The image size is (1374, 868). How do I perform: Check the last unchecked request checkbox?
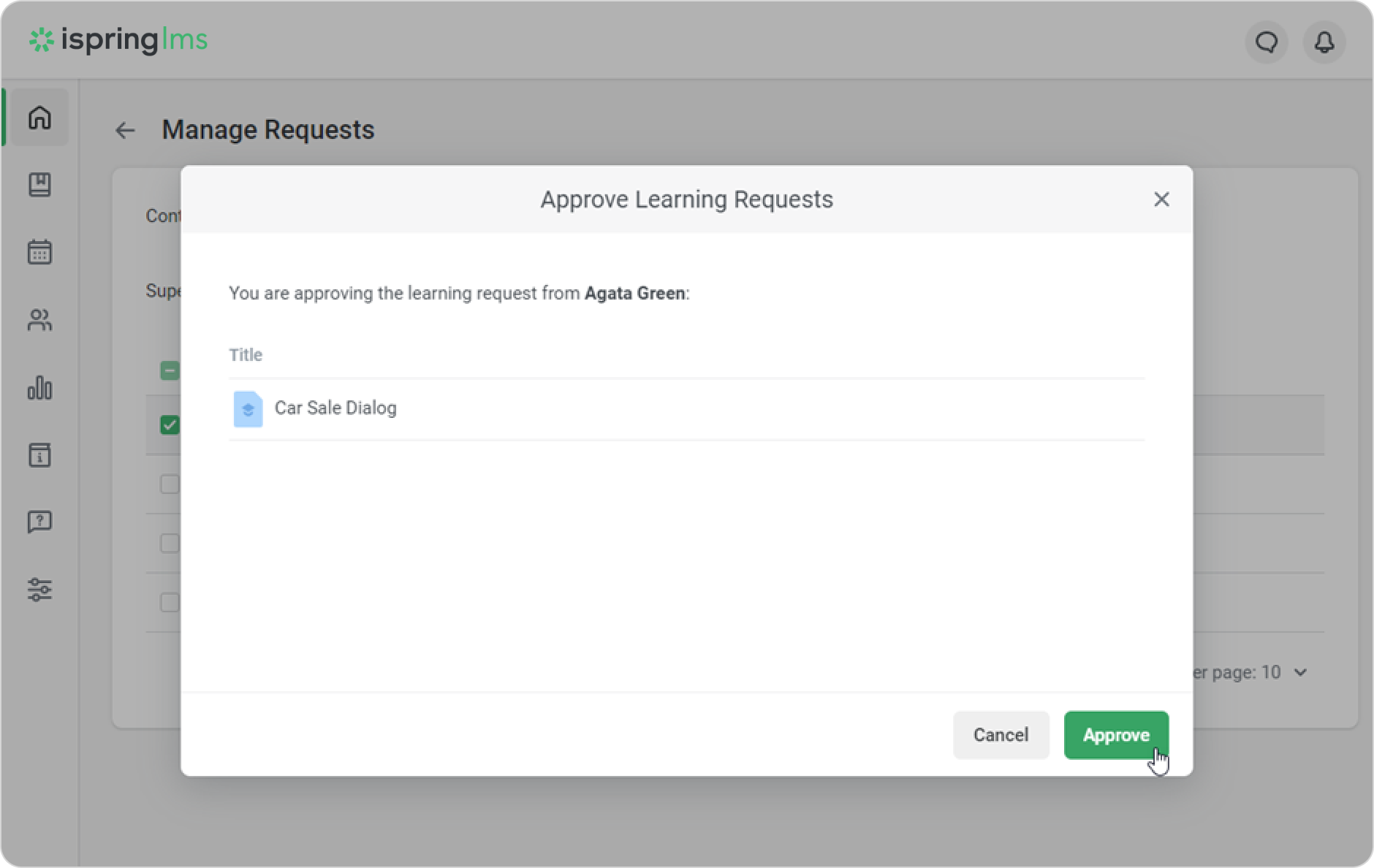(x=170, y=602)
